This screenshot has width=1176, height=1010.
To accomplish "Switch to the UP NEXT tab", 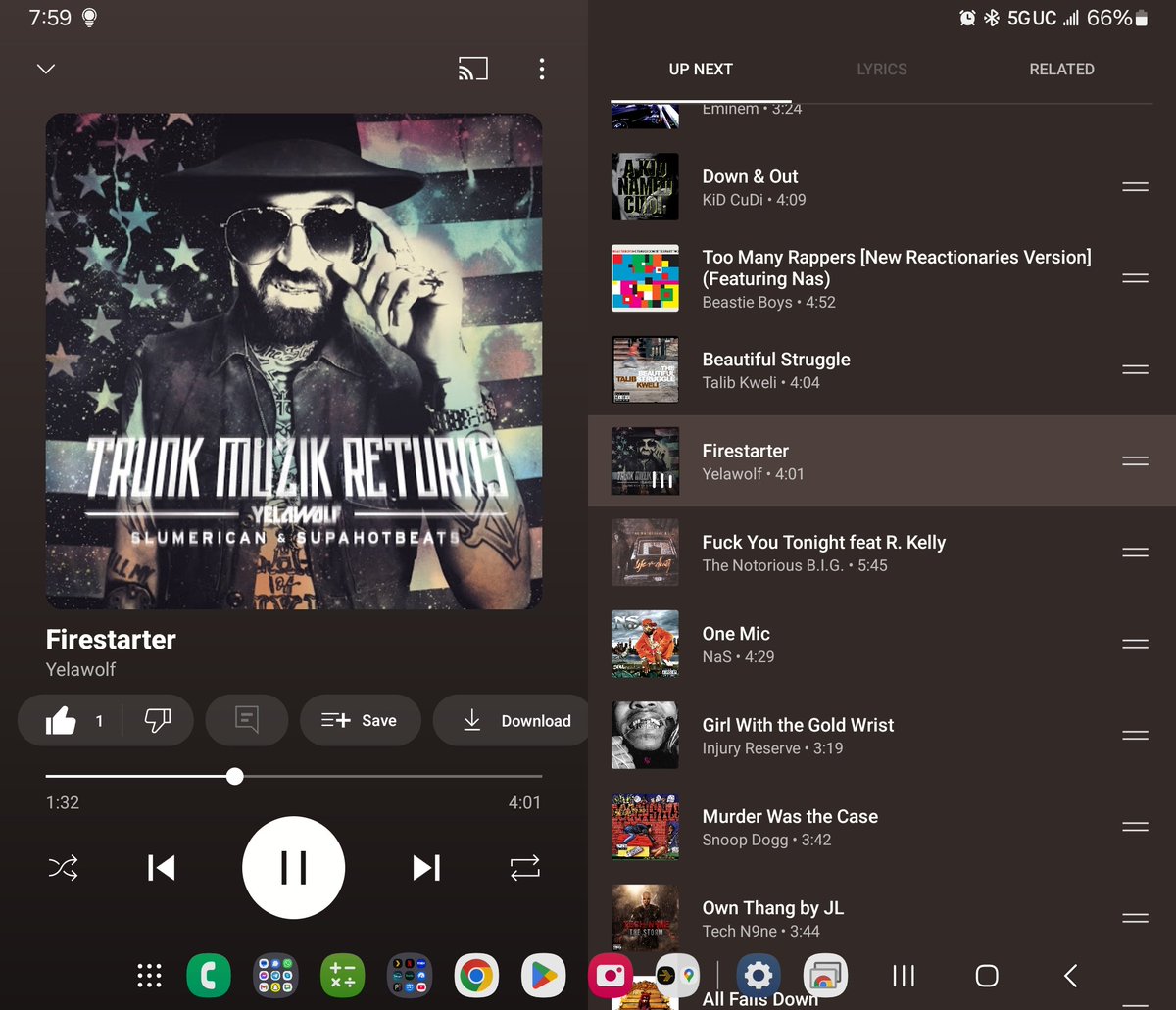I will coord(701,70).
